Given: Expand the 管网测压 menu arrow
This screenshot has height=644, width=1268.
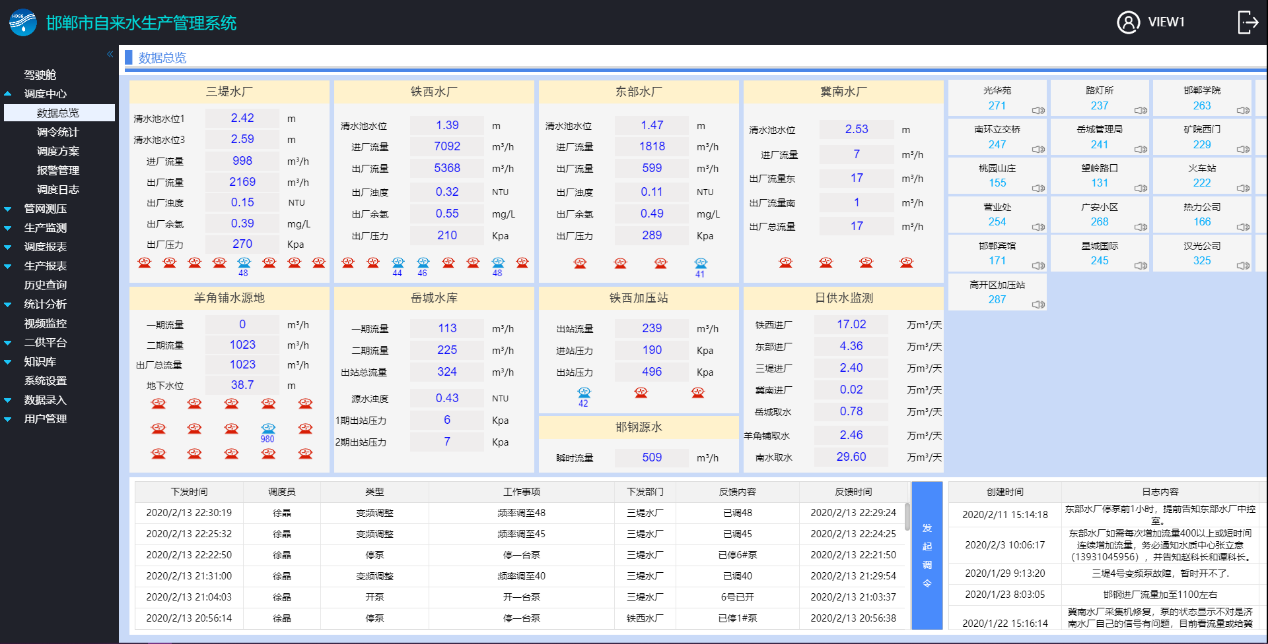Looking at the screenshot, I should pyautogui.click(x=8, y=209).
